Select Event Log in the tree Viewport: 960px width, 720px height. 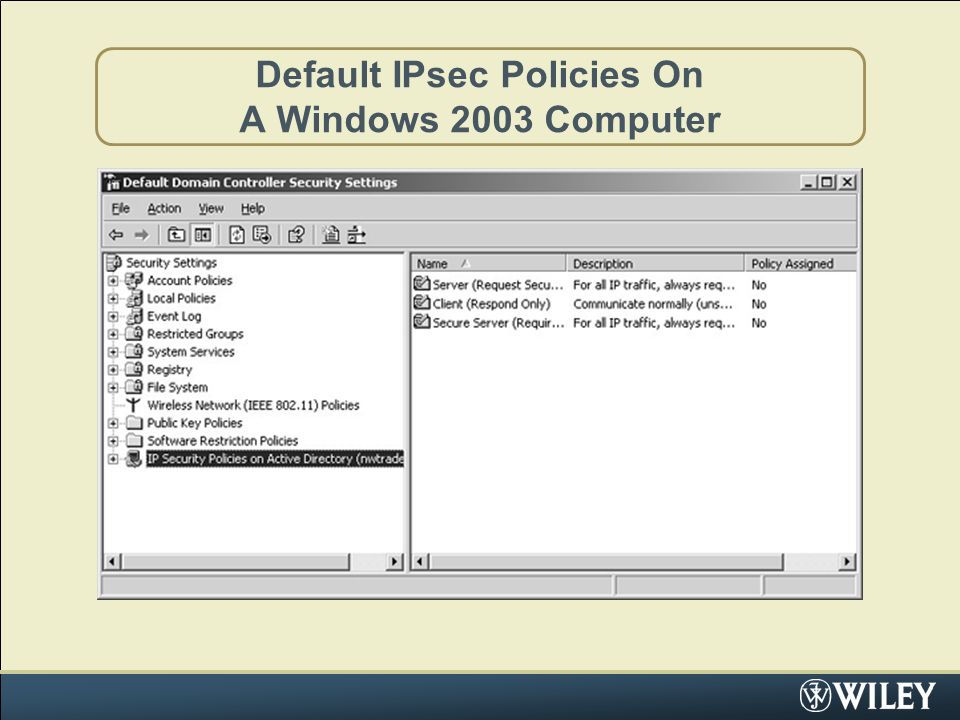point(174,316)
